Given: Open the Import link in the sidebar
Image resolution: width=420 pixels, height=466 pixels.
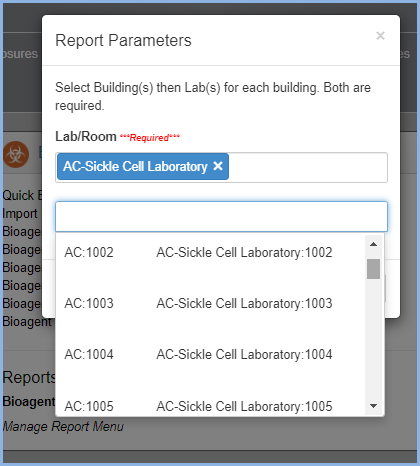Looking at the screenshot, I should pos(20,214).
